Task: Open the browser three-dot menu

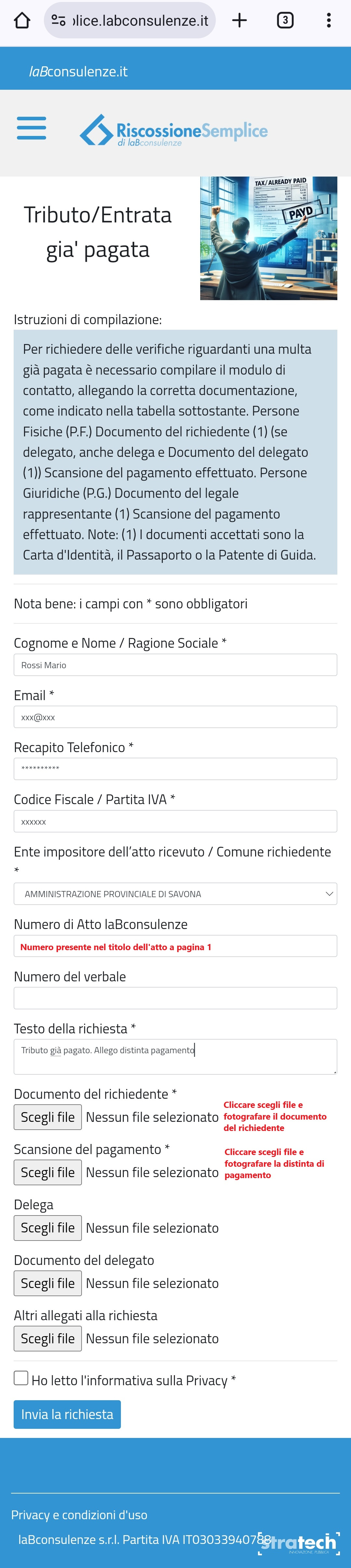Action: click(x=329, y=21)
